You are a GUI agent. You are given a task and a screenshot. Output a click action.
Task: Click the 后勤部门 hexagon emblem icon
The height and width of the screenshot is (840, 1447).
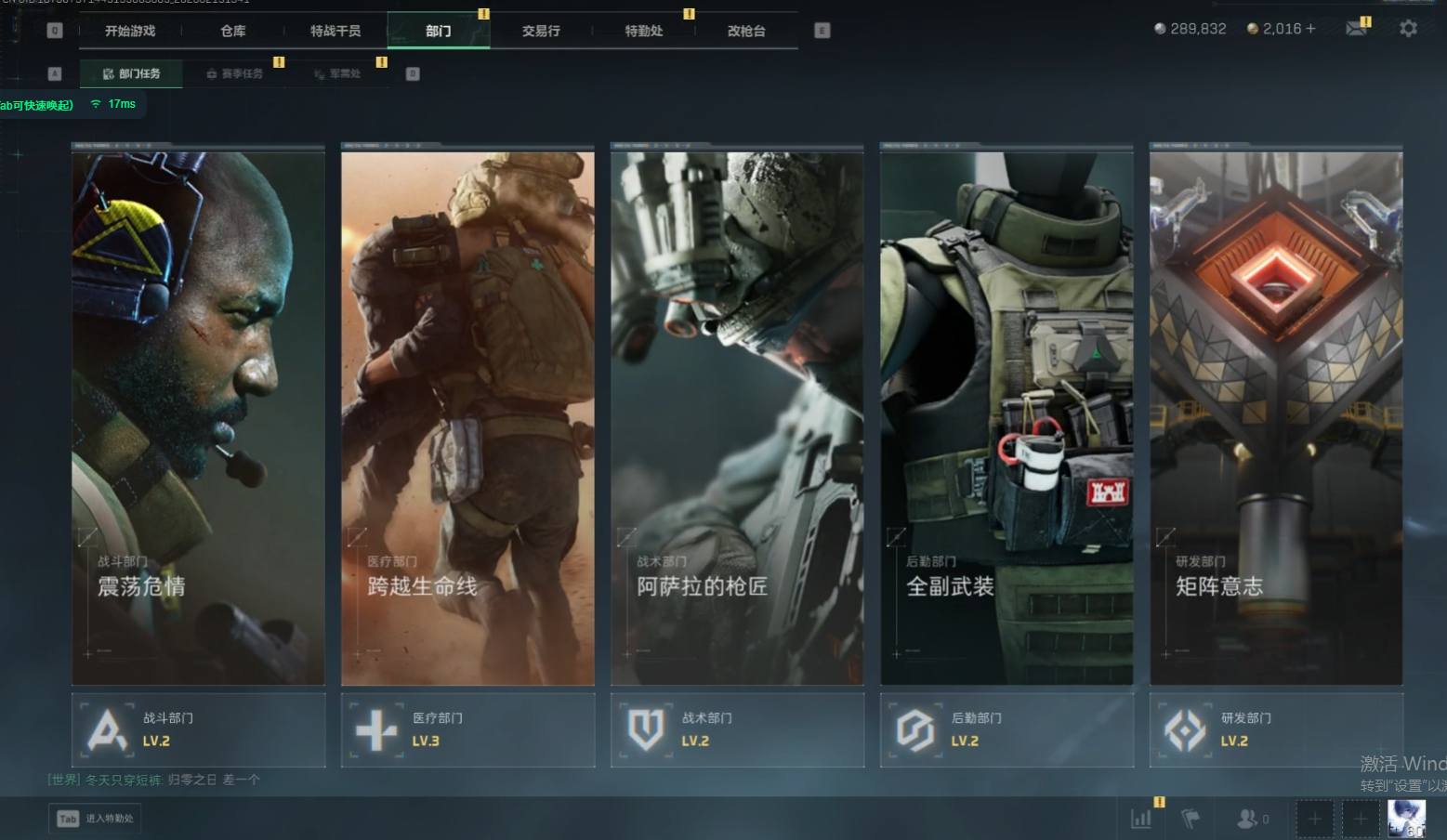915,730
